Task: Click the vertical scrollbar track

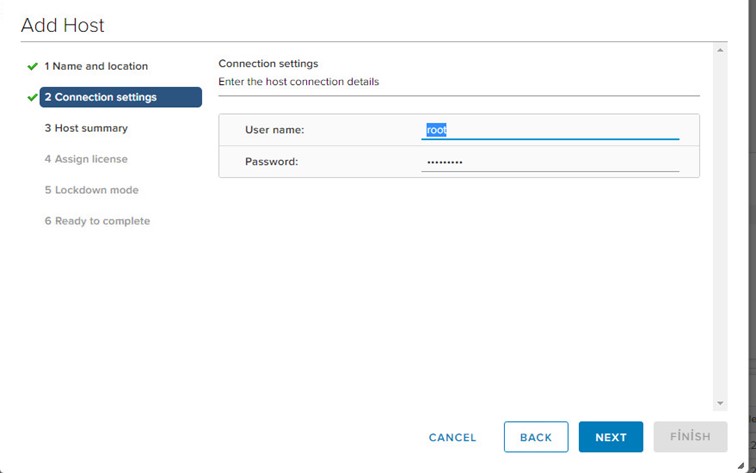Action: click(x=720, y=227)
